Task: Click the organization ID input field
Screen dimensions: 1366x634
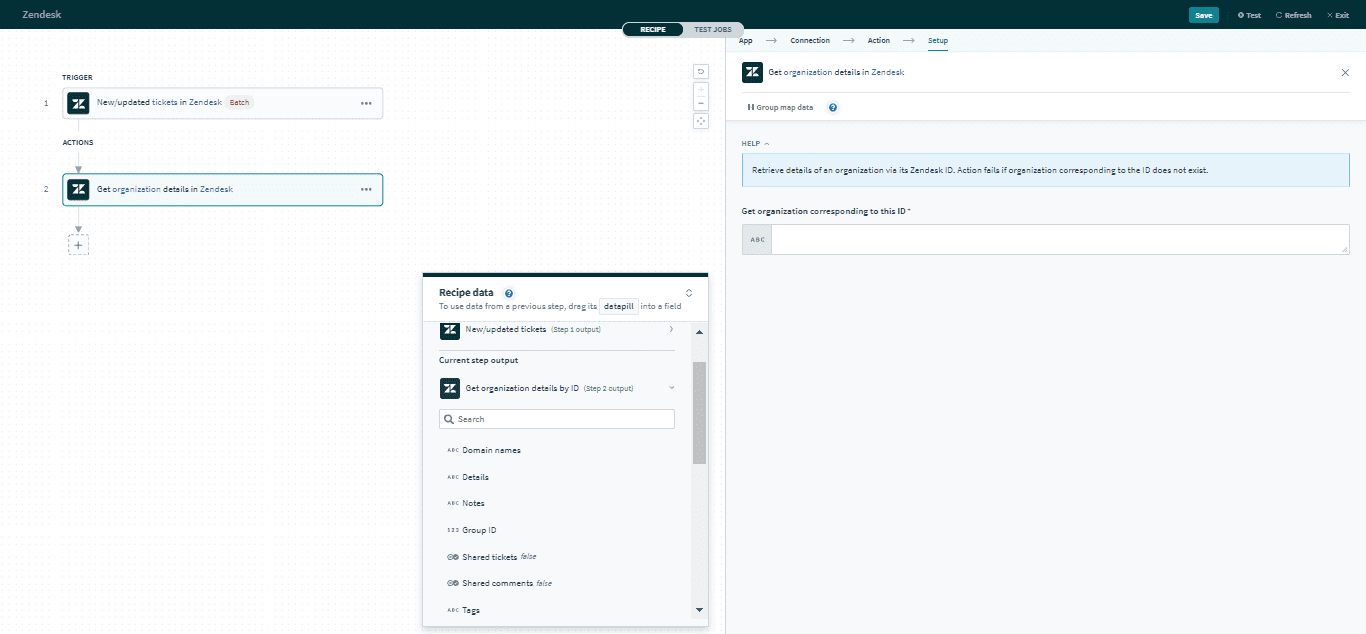Action: pos(1060,239)
